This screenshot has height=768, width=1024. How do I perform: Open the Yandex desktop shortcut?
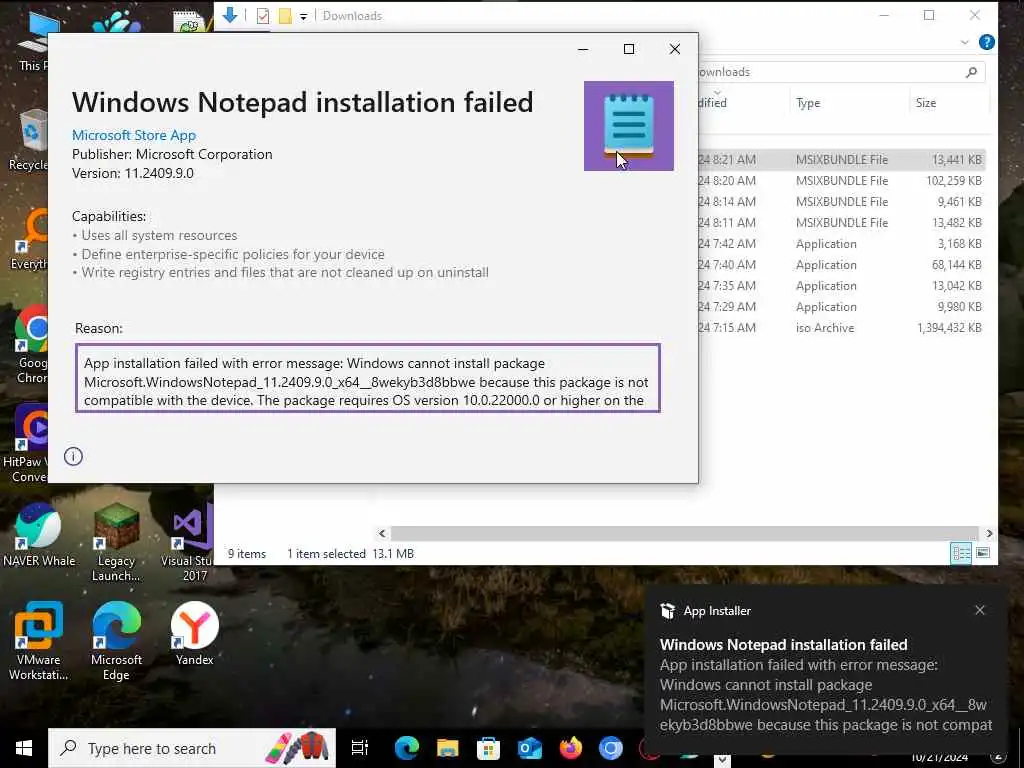coord(195,633)
